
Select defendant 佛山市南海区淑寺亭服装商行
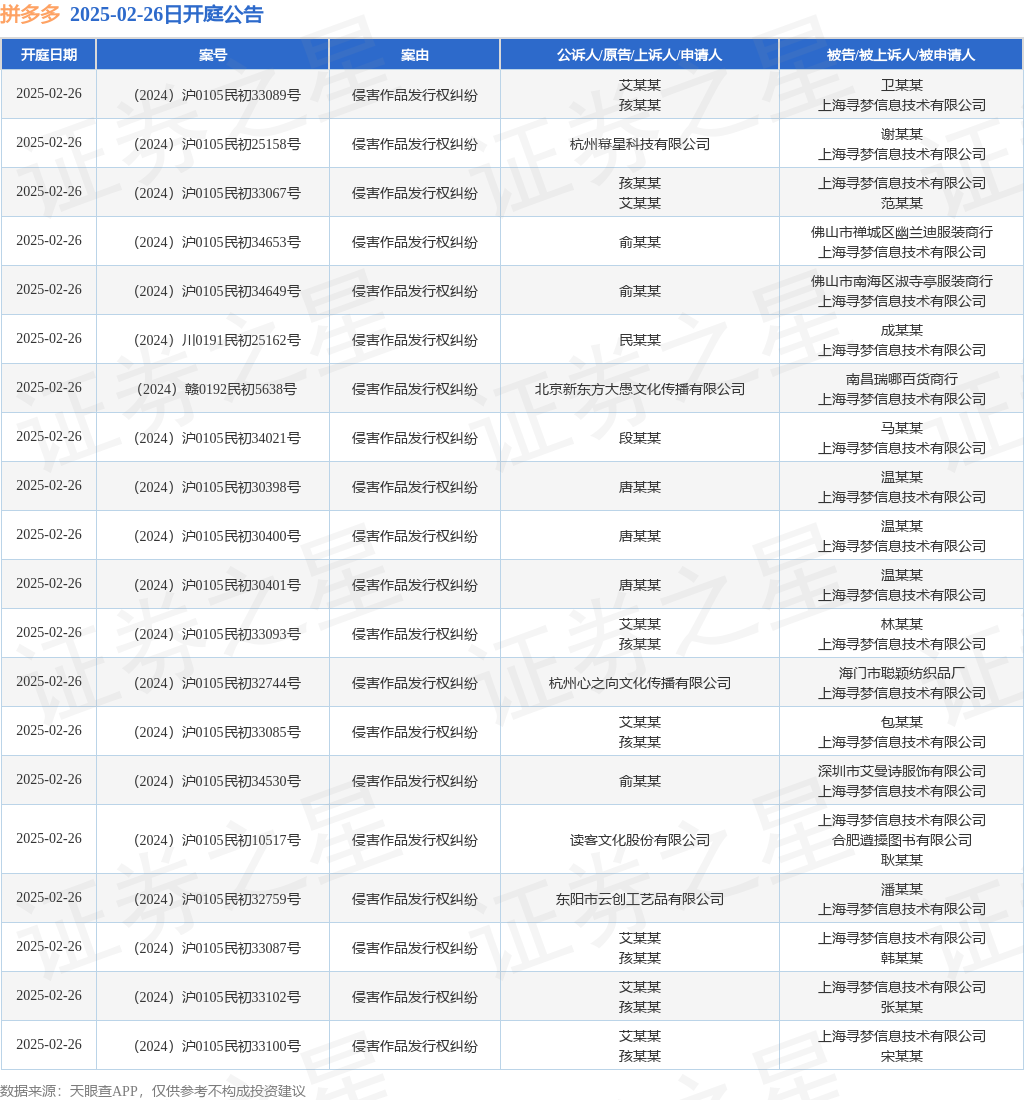click(902, 281)
